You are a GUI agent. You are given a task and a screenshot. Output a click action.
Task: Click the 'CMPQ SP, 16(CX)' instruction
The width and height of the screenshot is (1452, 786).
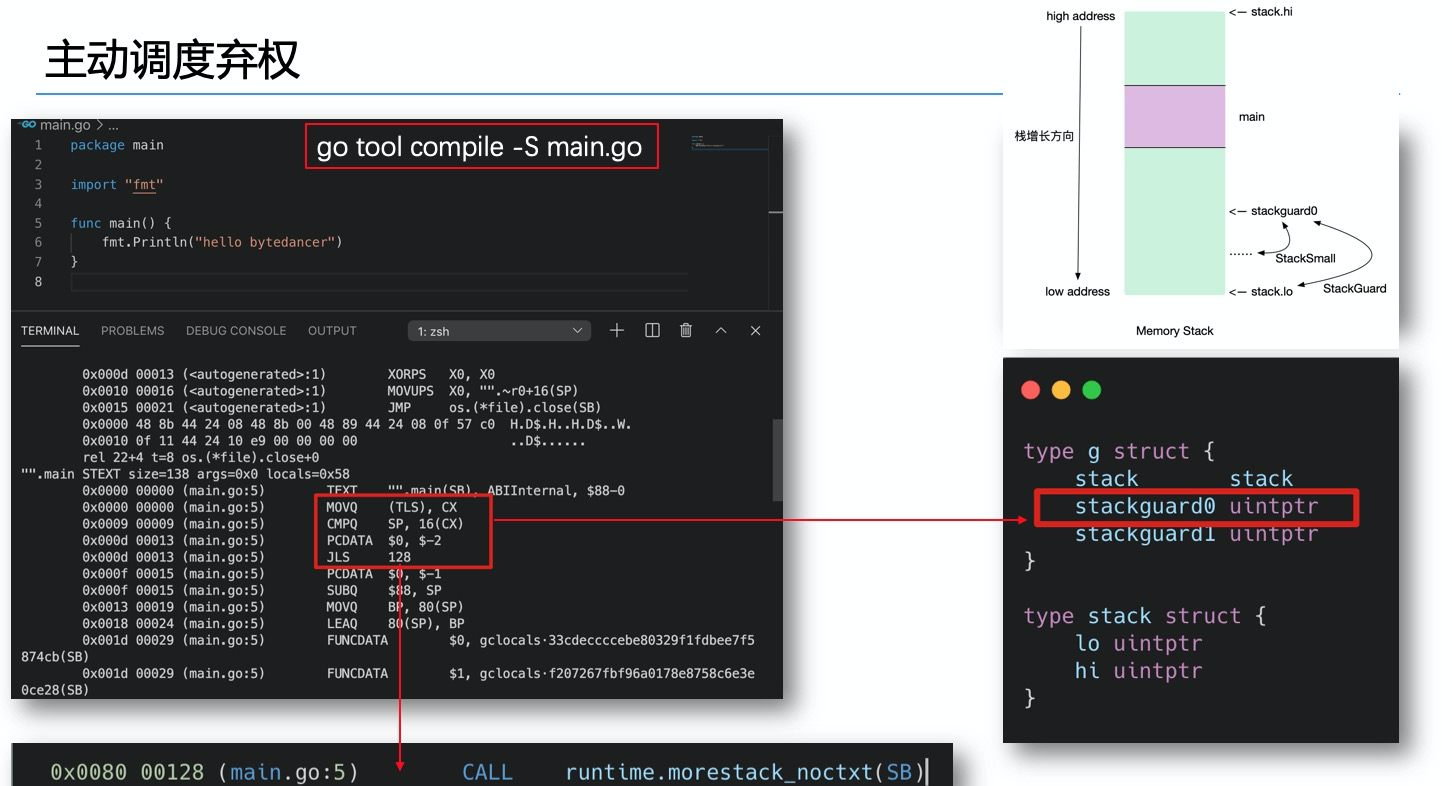pos(394,524)
